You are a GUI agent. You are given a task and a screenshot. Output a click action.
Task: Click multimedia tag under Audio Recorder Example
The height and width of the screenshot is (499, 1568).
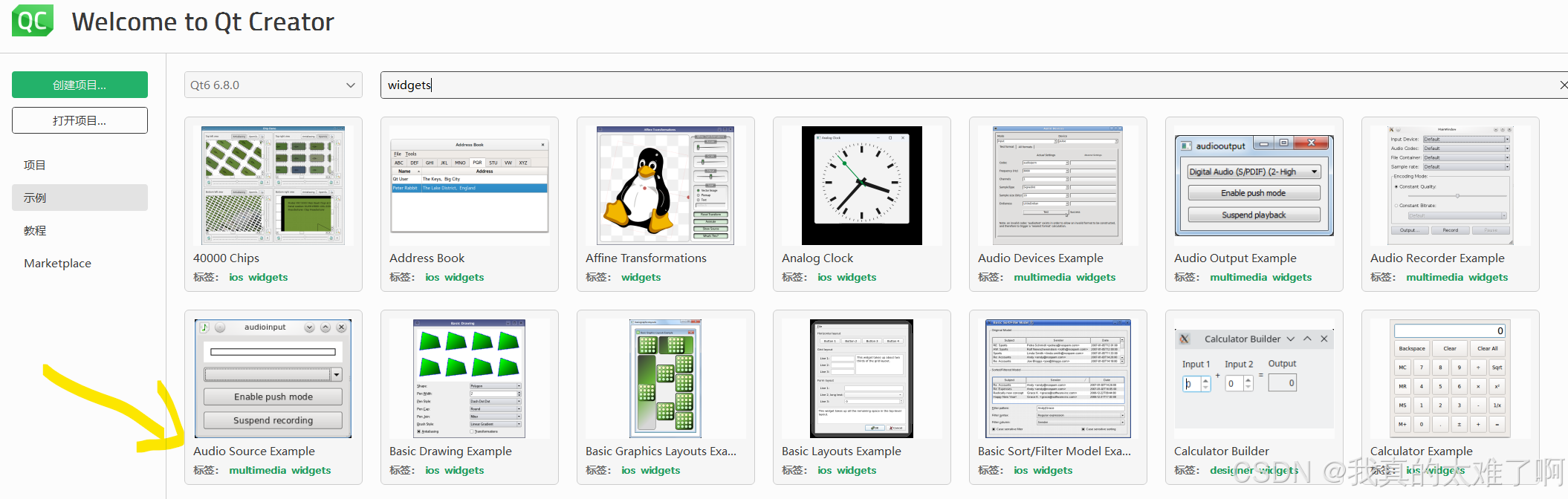1435,277
